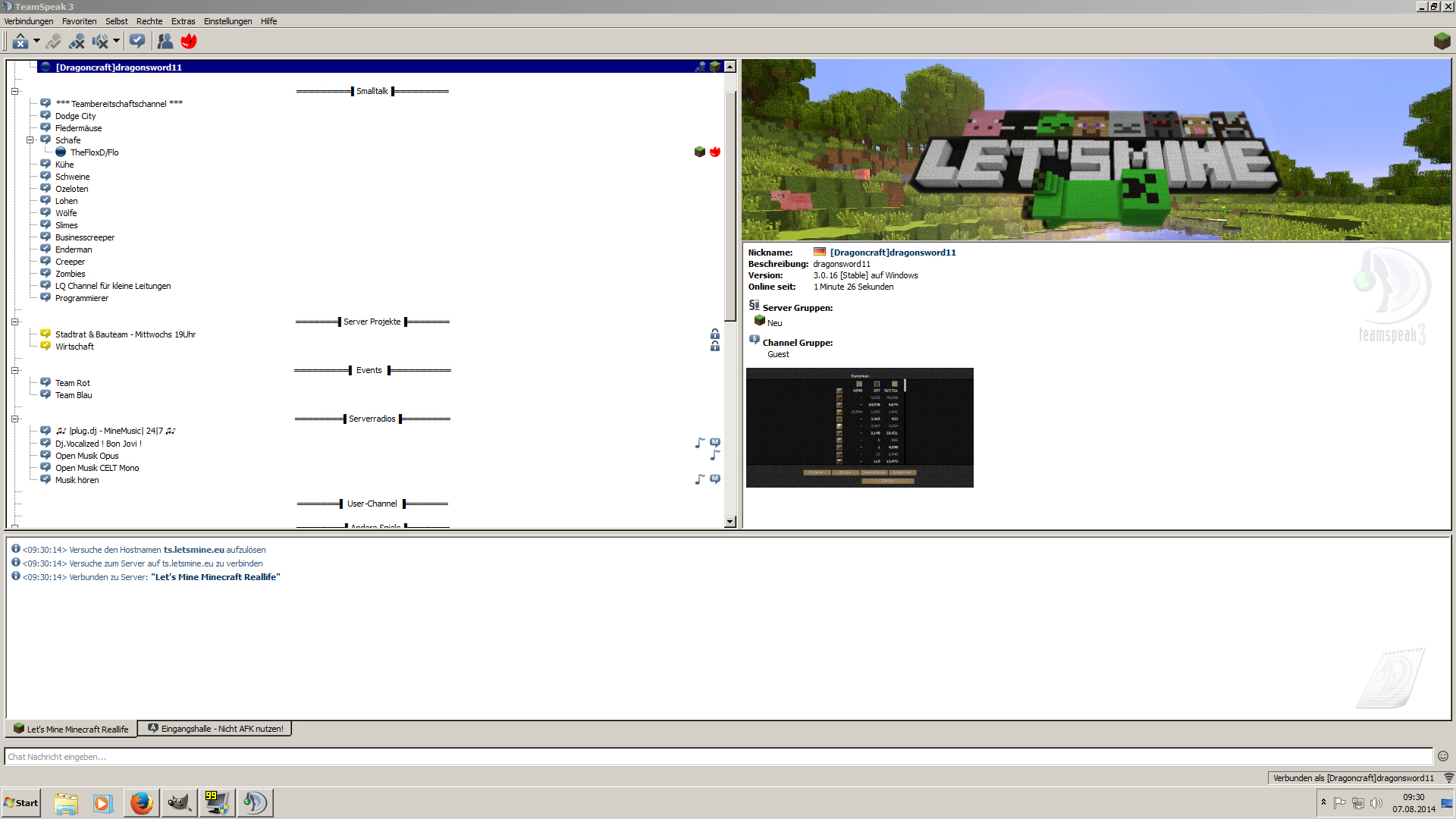Collapse the Schafe channel tree node
The image size is (1456, 819).
[30, 140]
